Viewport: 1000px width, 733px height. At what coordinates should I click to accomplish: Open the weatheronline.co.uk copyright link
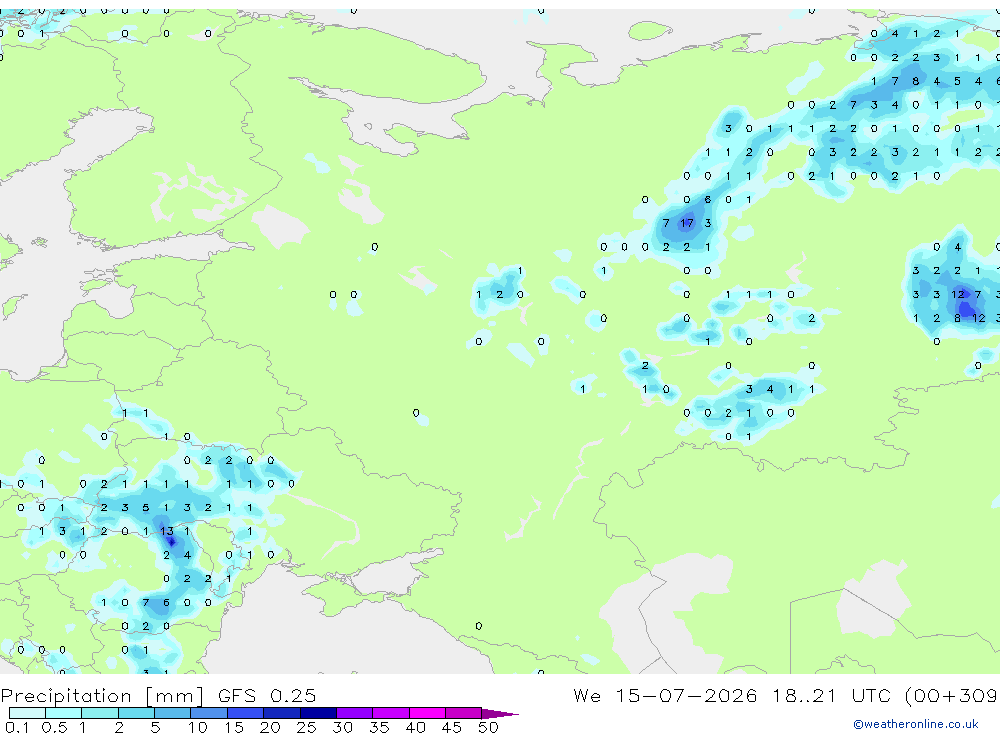[x=915, y=724]
